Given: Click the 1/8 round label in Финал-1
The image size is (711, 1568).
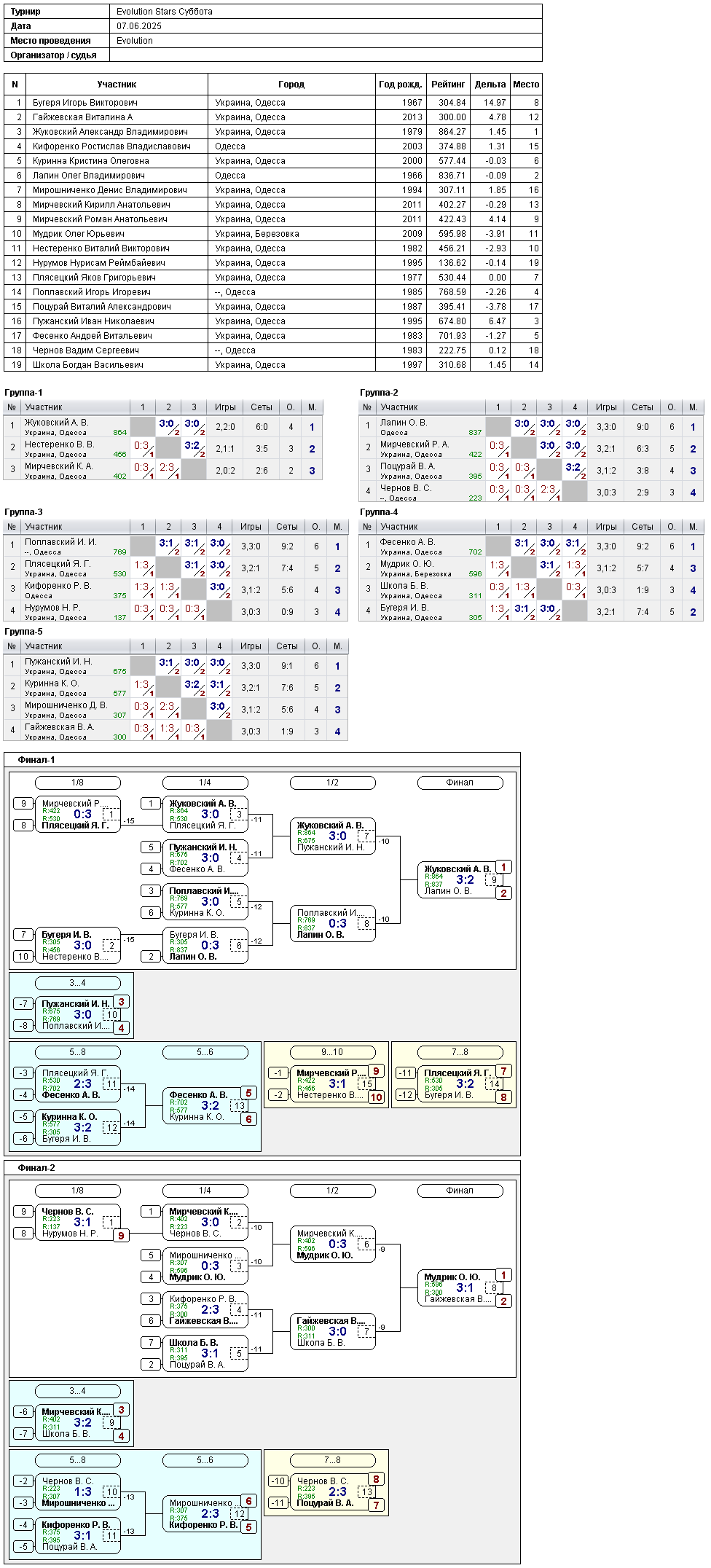Looking at the screenshot, I should (78, 783).
